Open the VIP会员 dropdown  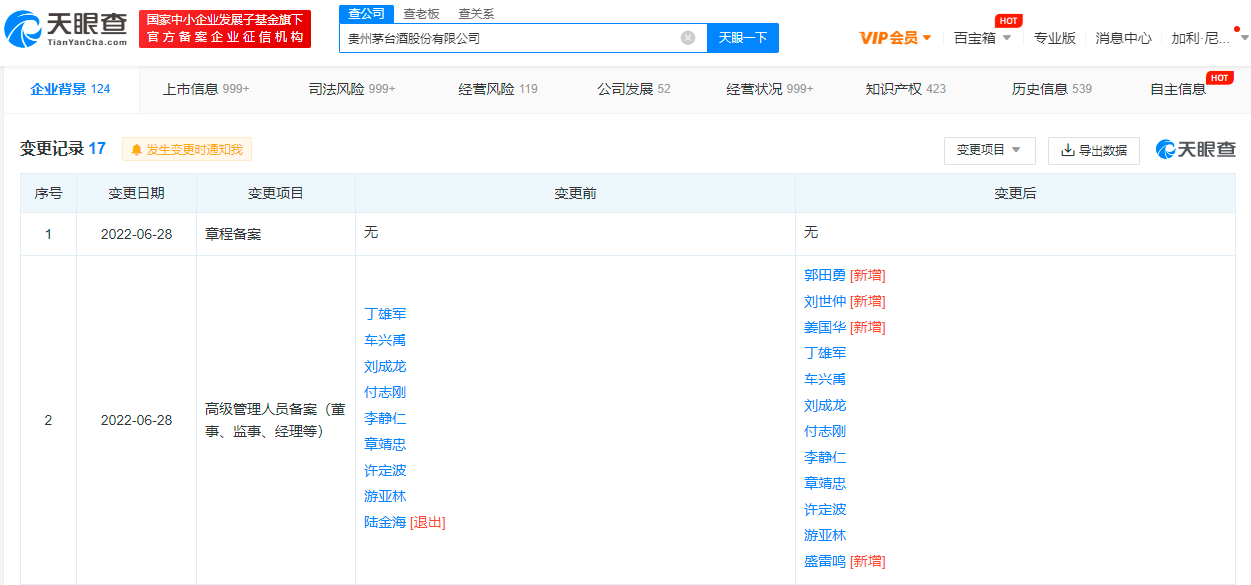tap(896, 38)
